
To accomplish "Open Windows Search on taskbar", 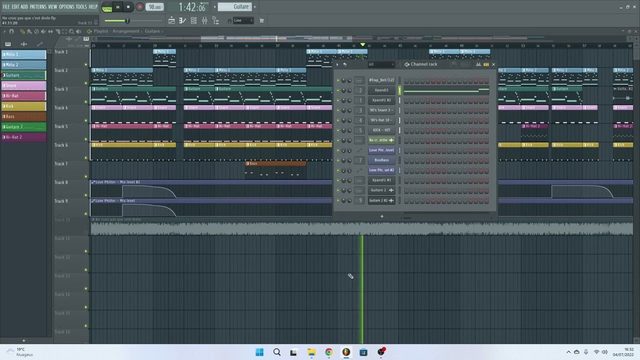I will click(277, 352).
